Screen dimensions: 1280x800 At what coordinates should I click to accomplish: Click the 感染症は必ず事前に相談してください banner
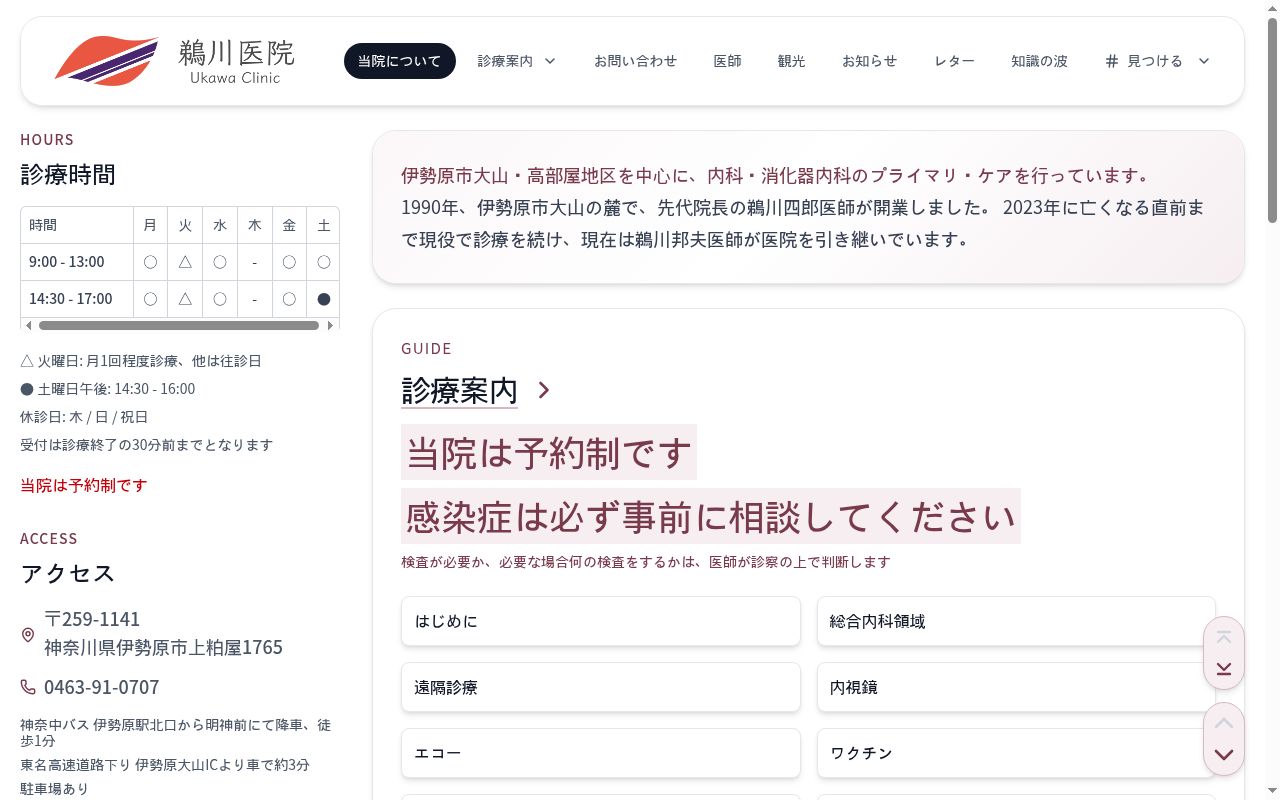coord(711,516)
